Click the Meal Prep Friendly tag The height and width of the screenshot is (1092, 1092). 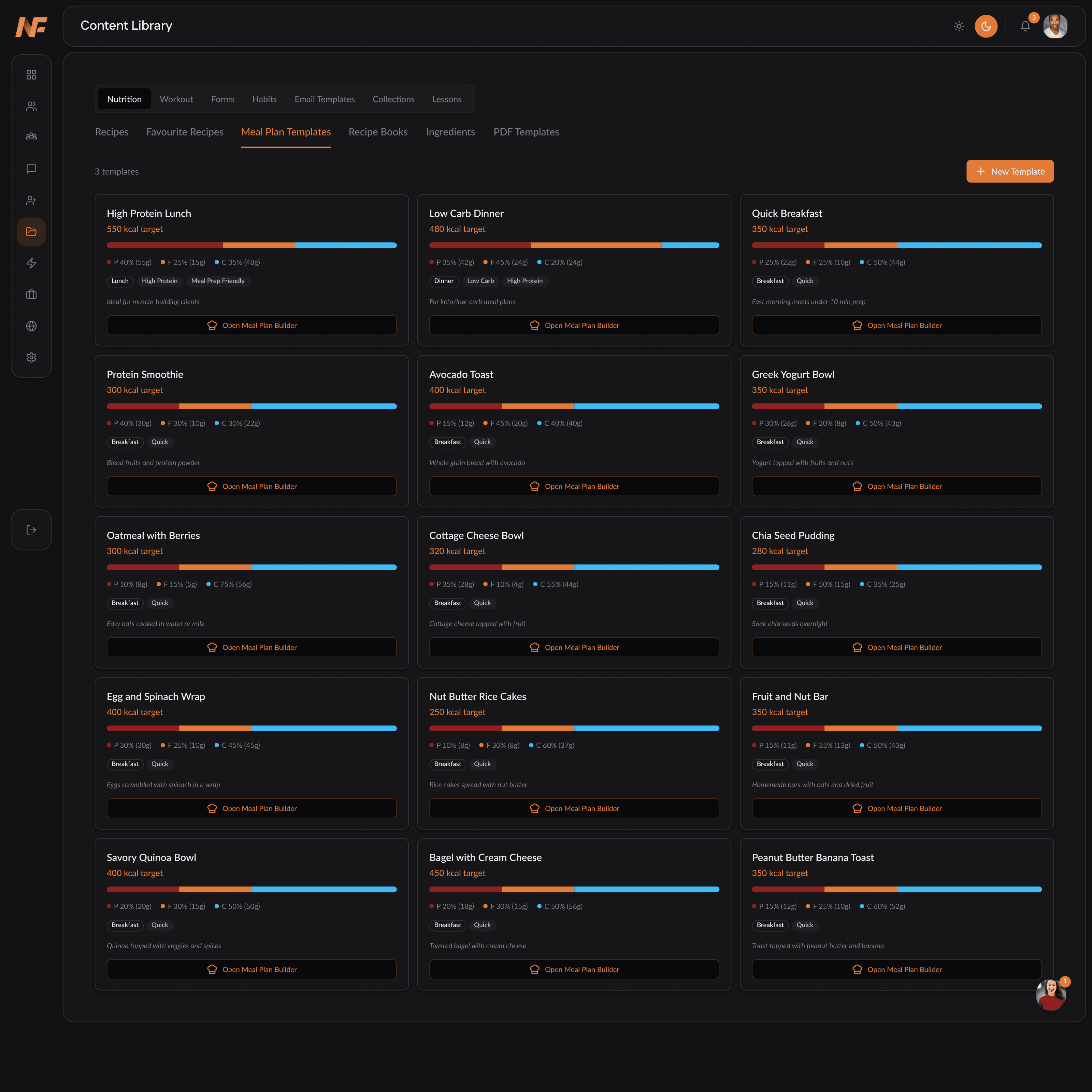coord(218,281)
